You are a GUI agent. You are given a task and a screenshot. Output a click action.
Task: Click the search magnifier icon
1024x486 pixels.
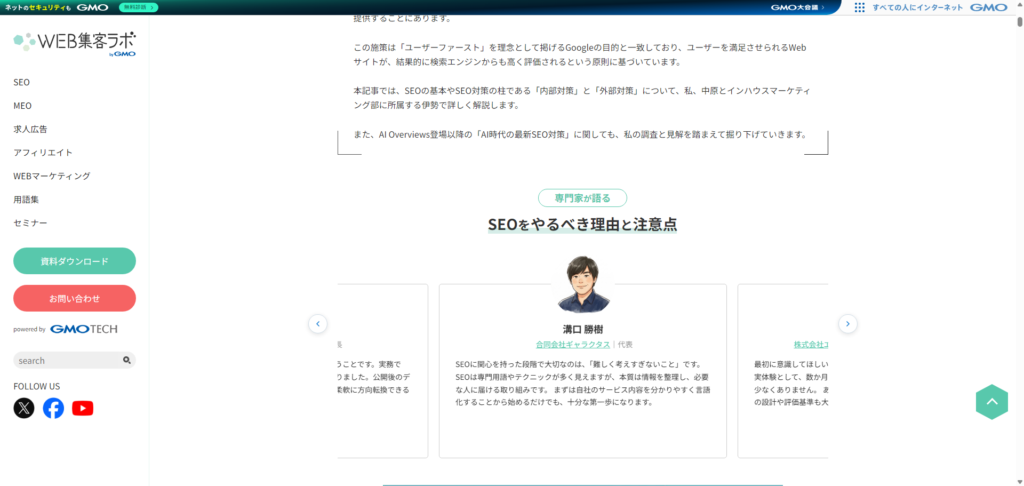[127, 360]
